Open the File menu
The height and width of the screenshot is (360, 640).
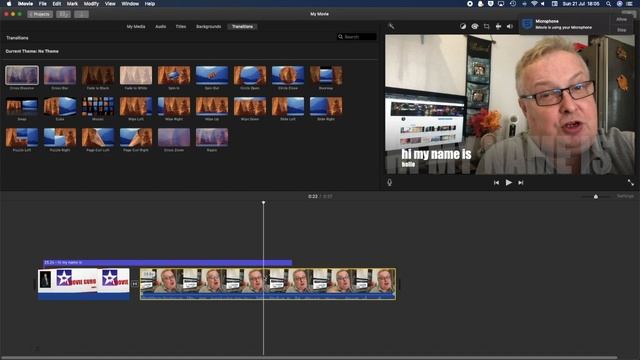click(x=42, y=4)
